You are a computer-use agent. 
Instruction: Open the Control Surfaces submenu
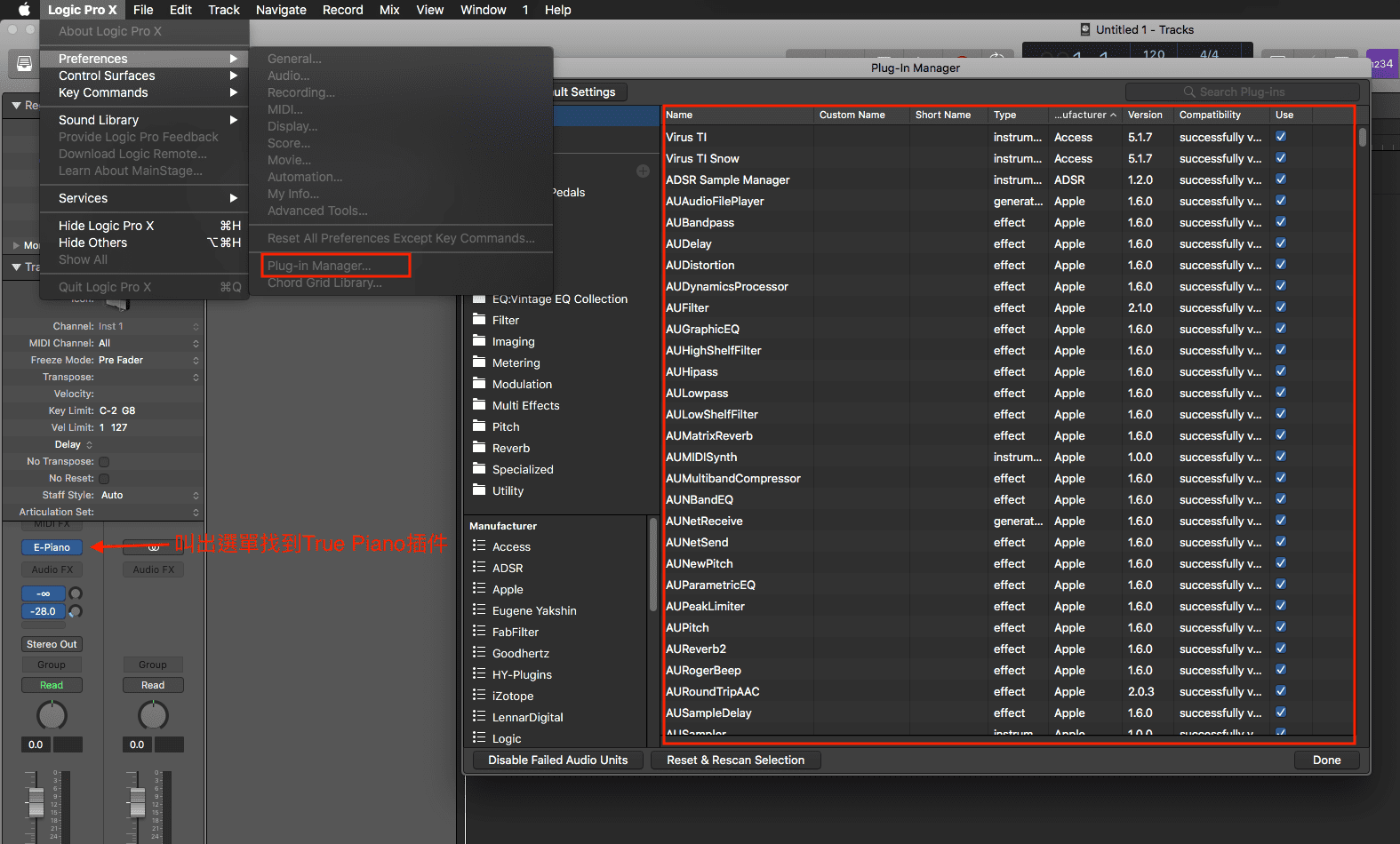pos(144,76)
